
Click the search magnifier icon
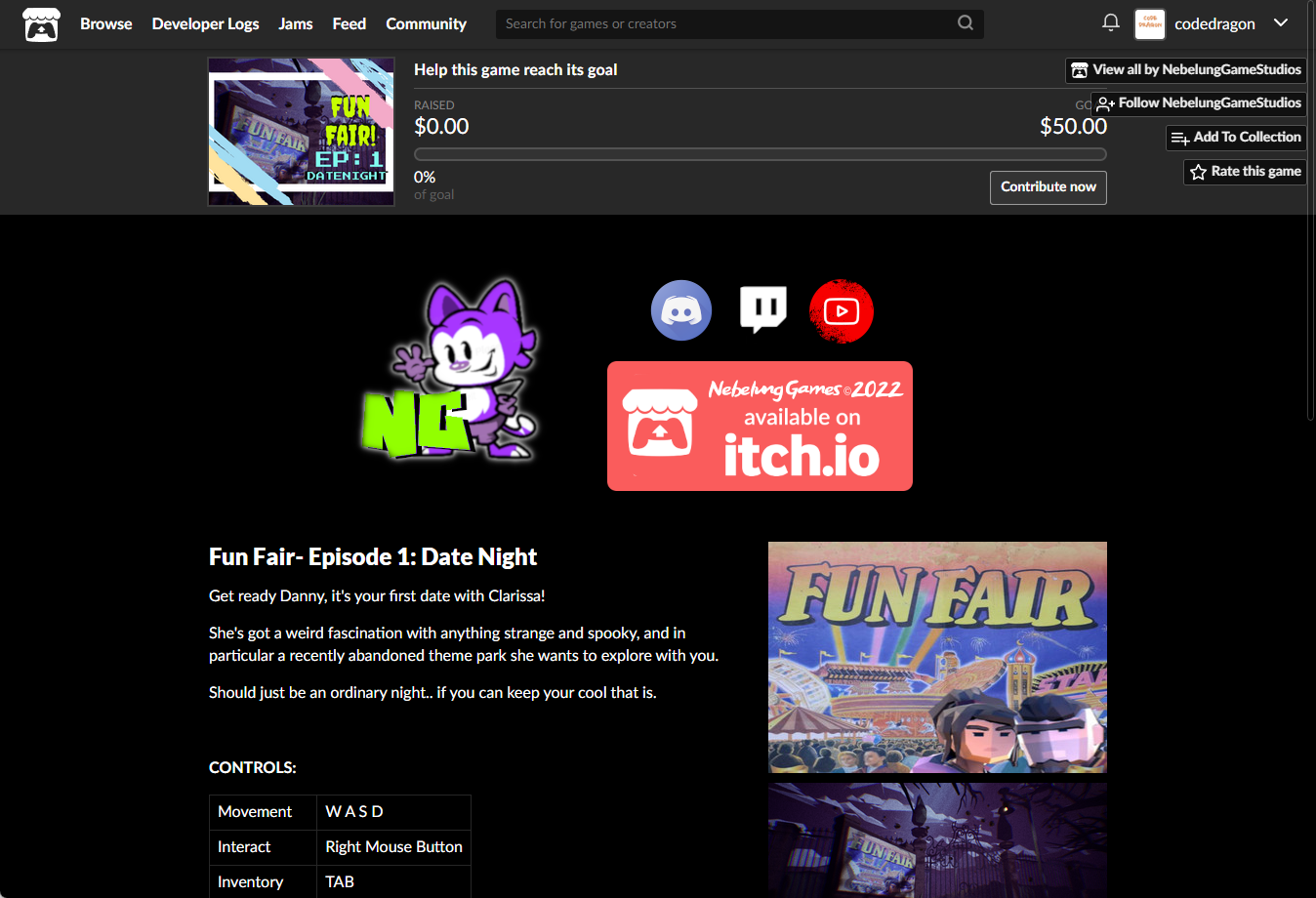pyautogui.click(x=966, y=23)
